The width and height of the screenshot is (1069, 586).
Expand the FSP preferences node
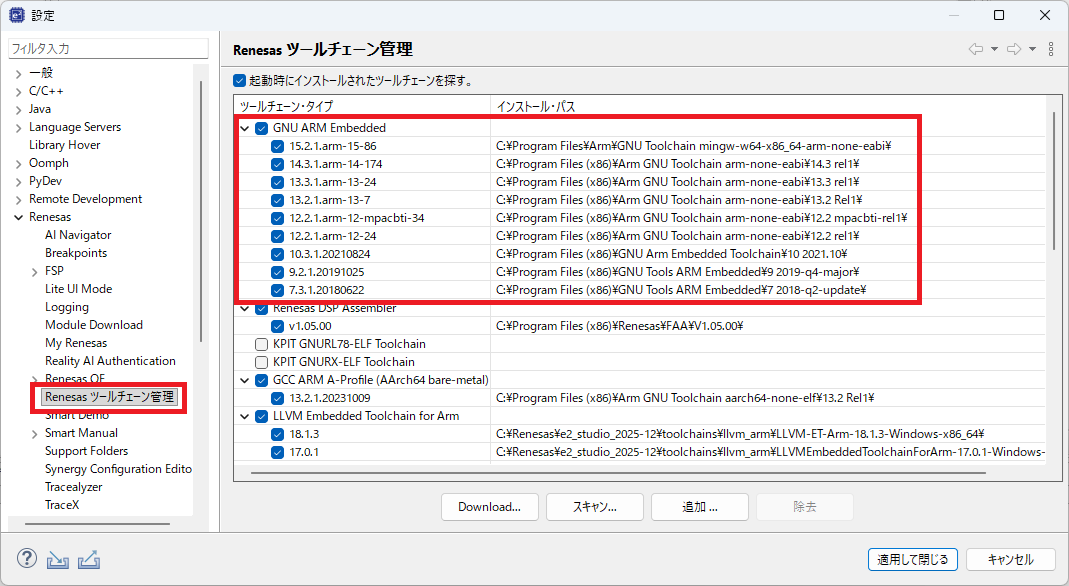35,271
